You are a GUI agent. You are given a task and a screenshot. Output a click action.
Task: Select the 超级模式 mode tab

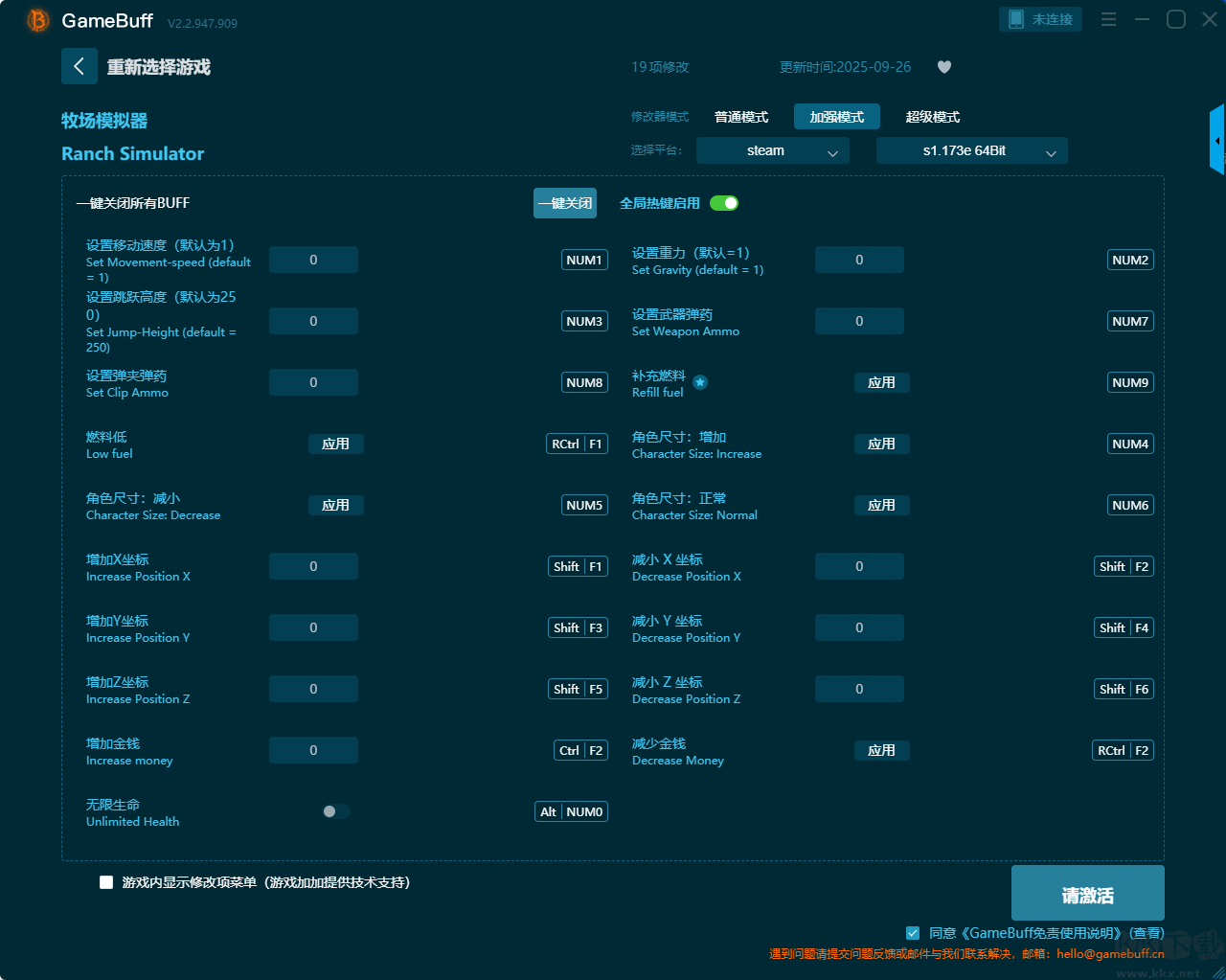pos(933,117)
